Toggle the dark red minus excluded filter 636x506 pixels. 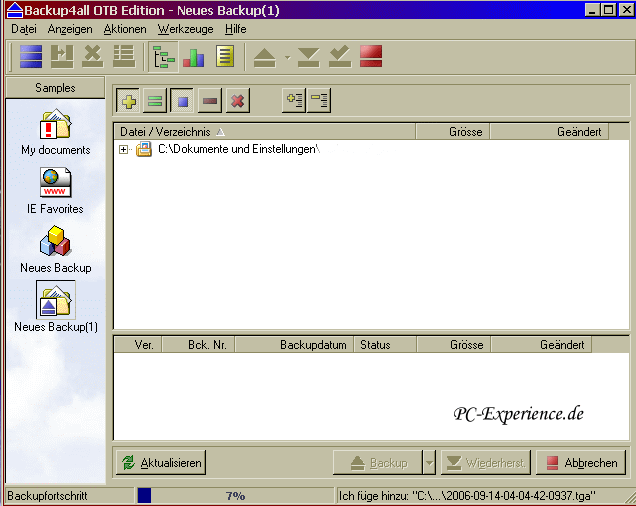tap(210, 101)
